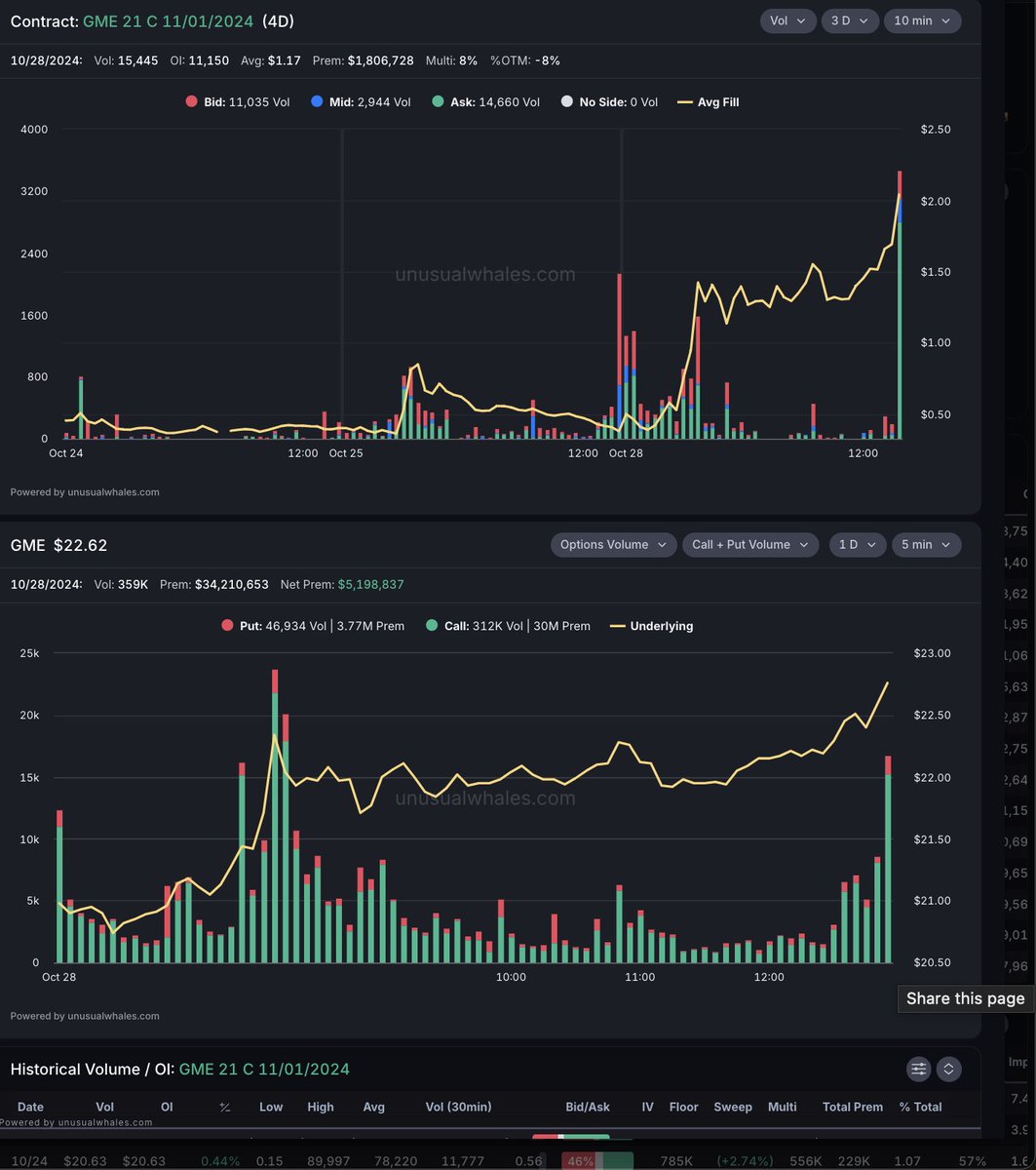
Task: Expand the 3 D range dropdown
Action: 849,20
